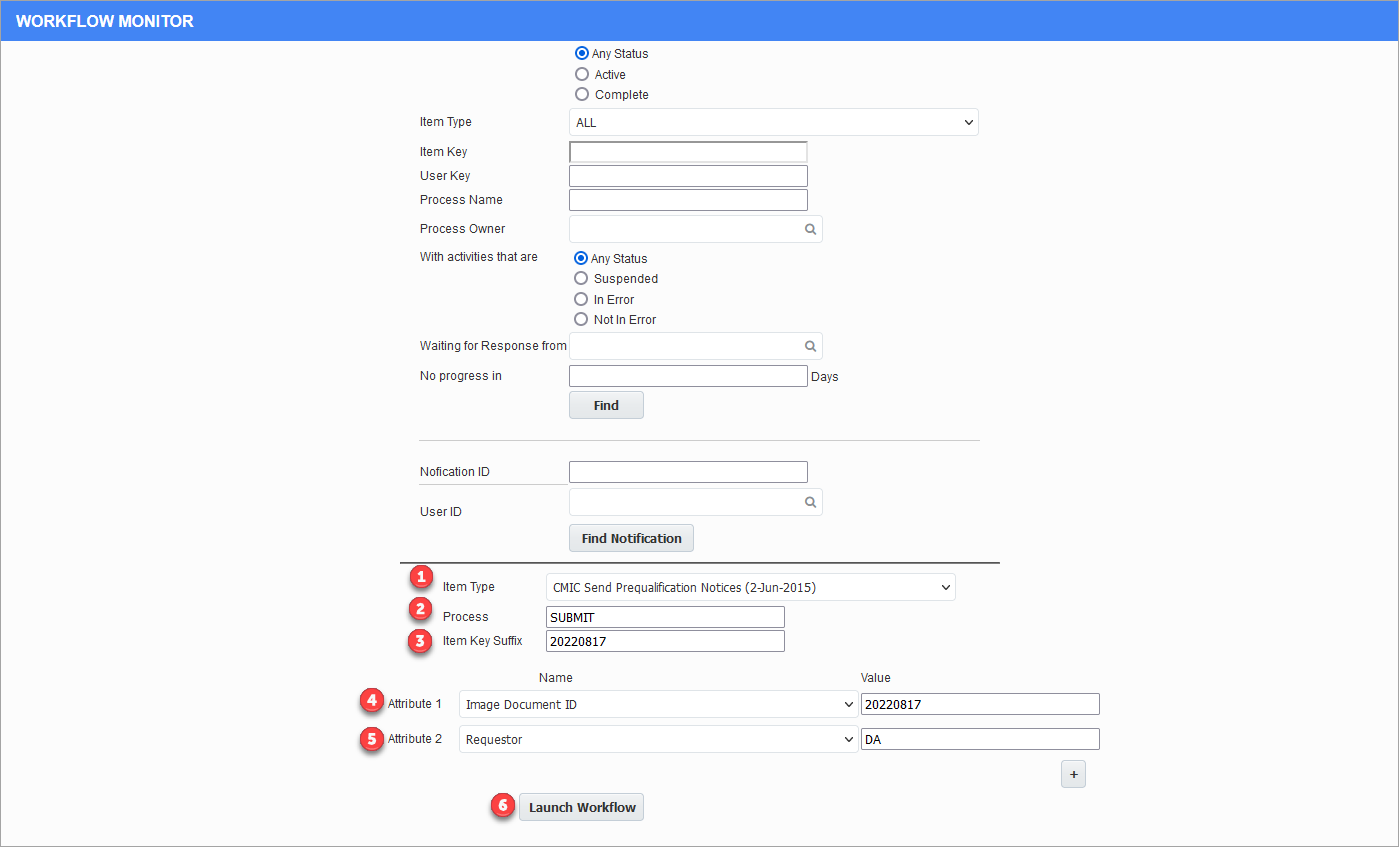Viewport: 1399px width, 847px height.
Task: Click the Item Key Suffix field showing 20220817
Action: point(664,640)
